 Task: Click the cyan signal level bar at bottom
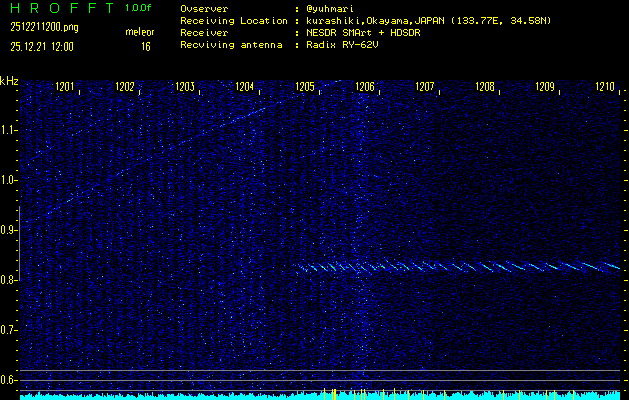(x=315, y=396)
